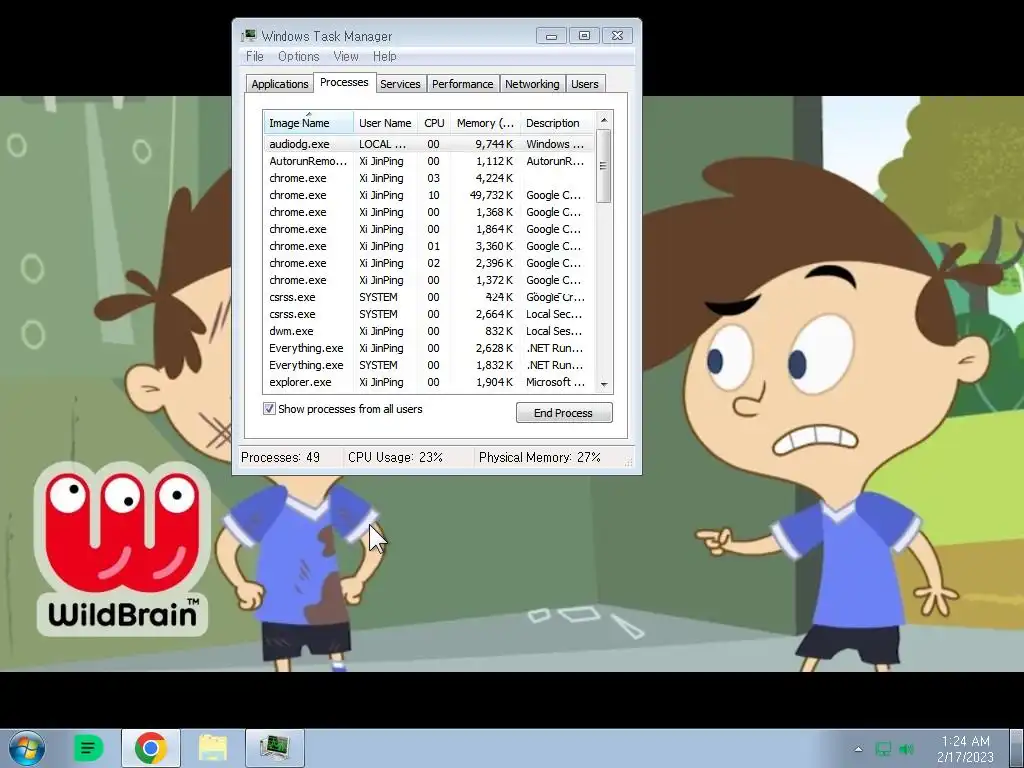1024x768 pixels.
Task: Open the Networking tab
Action: click(532, 84)
